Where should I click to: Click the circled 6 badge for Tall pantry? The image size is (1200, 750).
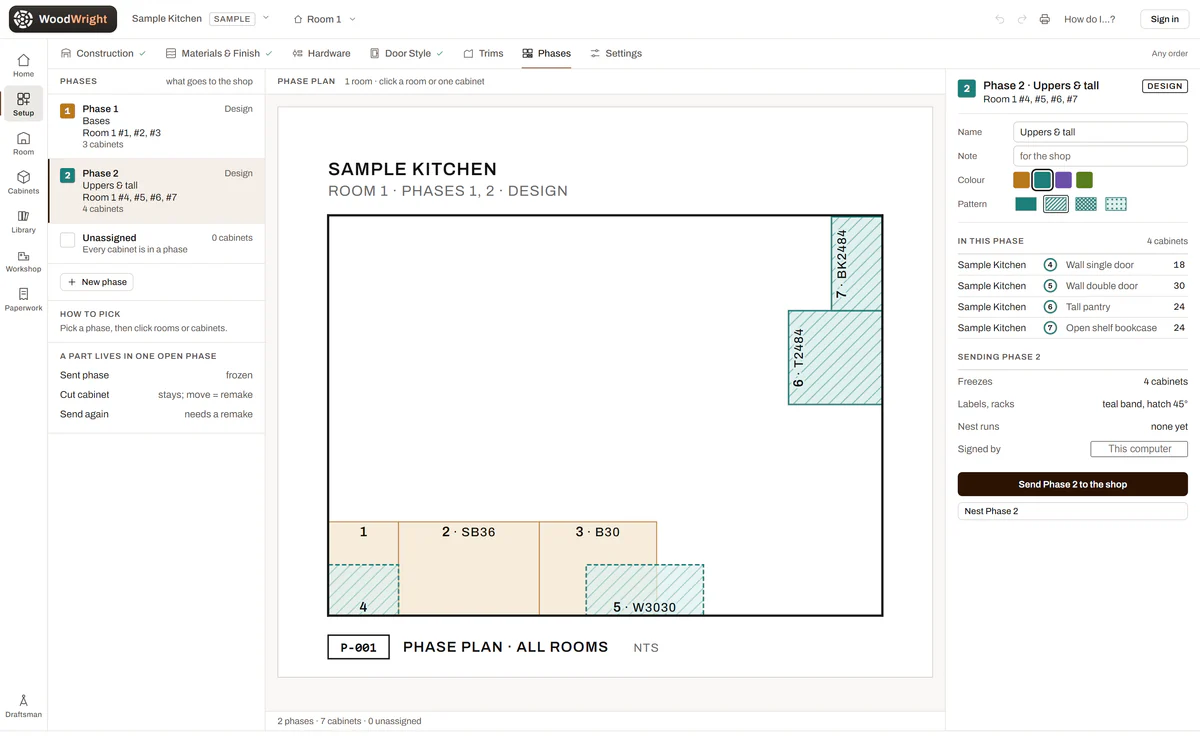point(1050,307)
